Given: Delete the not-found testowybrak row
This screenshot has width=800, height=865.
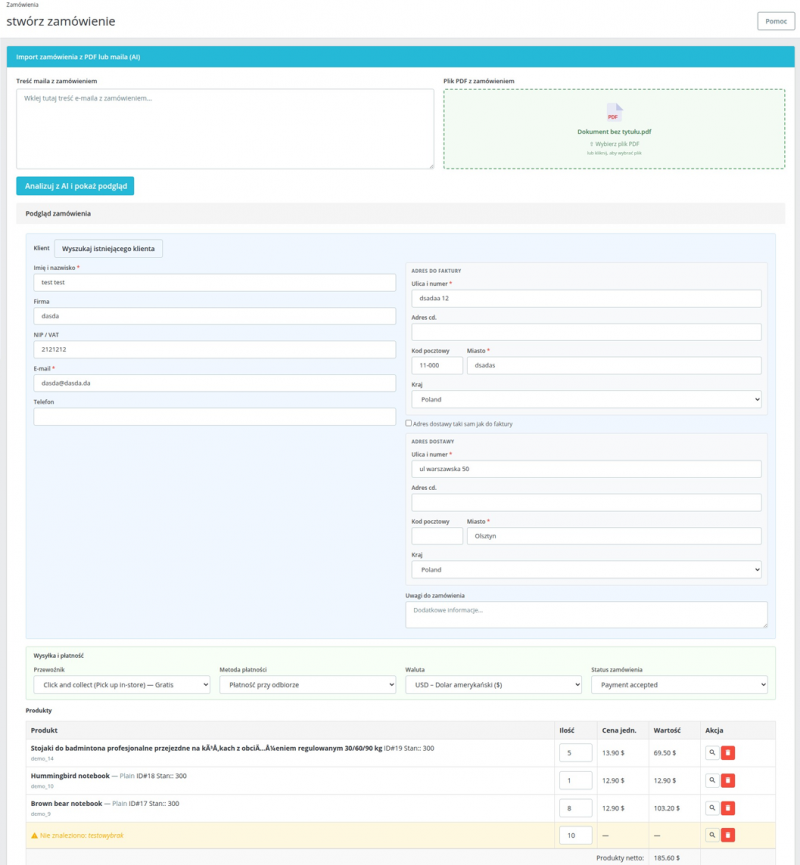Looking at the screenshot, I should tap(728, 835).
